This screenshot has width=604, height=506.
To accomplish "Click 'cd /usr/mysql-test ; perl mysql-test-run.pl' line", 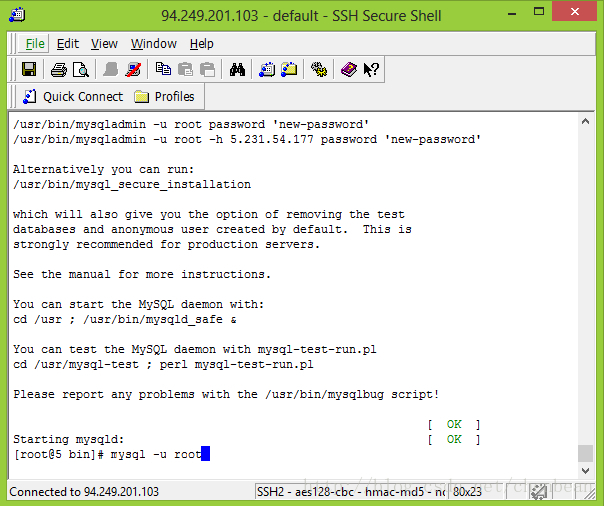I will pyautogui.click(x=163, y=364).
